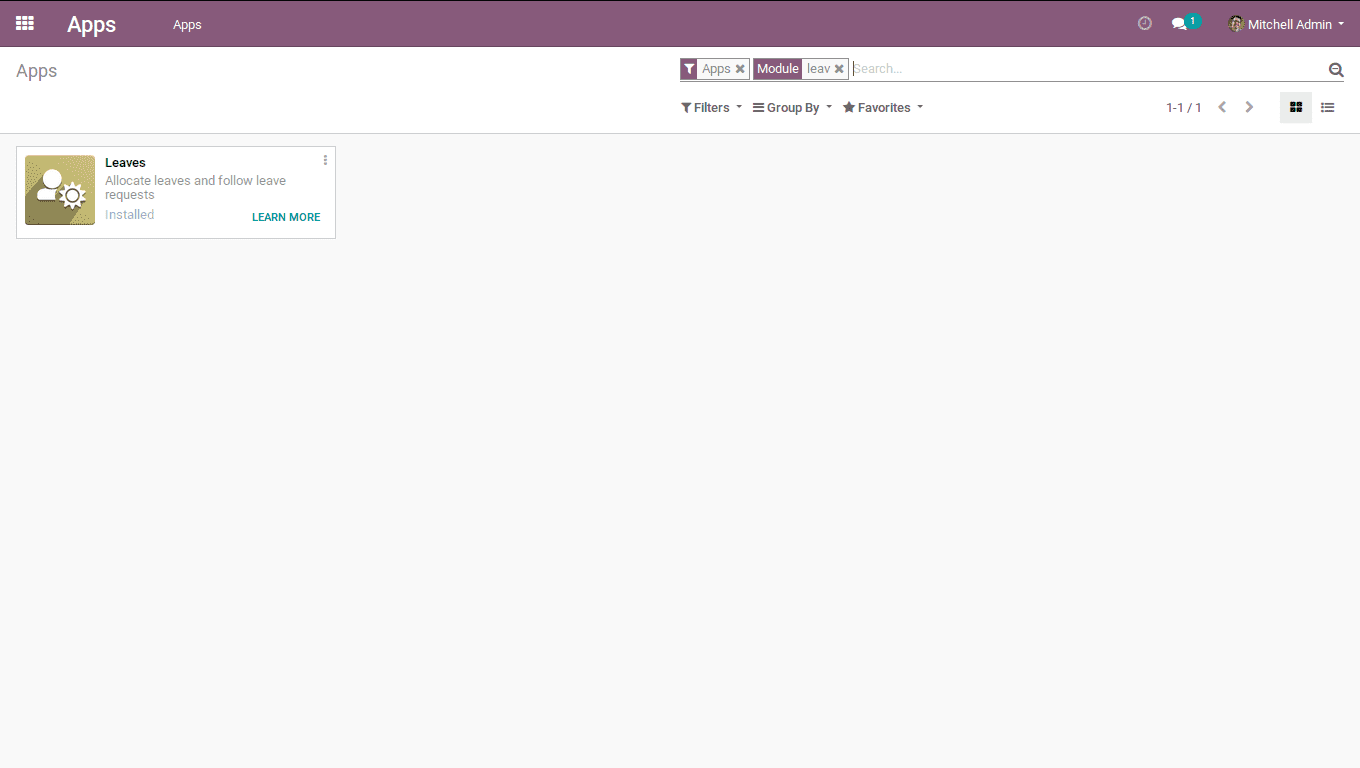Click the Apps title in the purple navbar

coord(91,24)
